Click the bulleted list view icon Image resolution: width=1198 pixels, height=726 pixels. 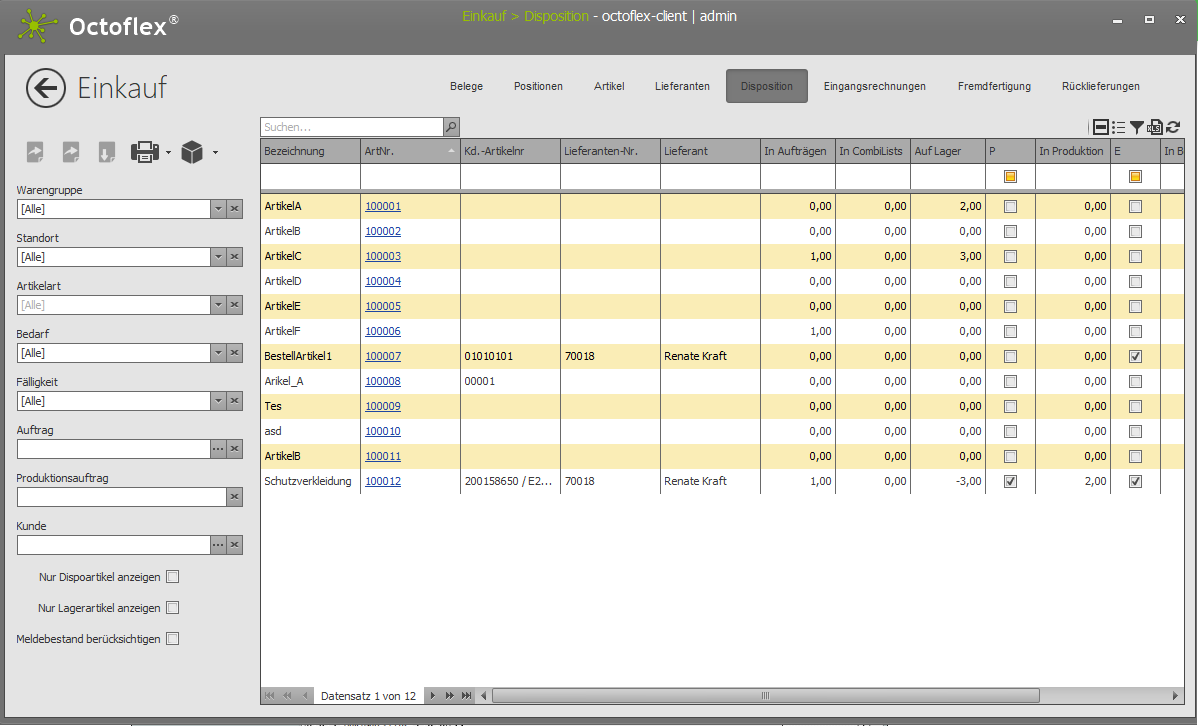pyautogui.click(x=1119, y=127)
